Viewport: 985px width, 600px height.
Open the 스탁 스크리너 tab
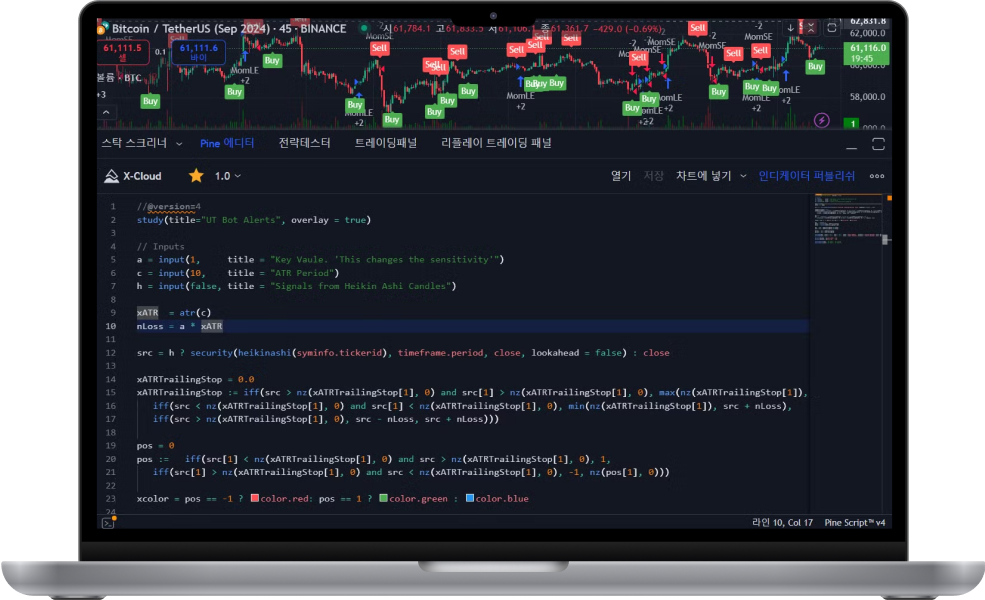coord(134,143)
